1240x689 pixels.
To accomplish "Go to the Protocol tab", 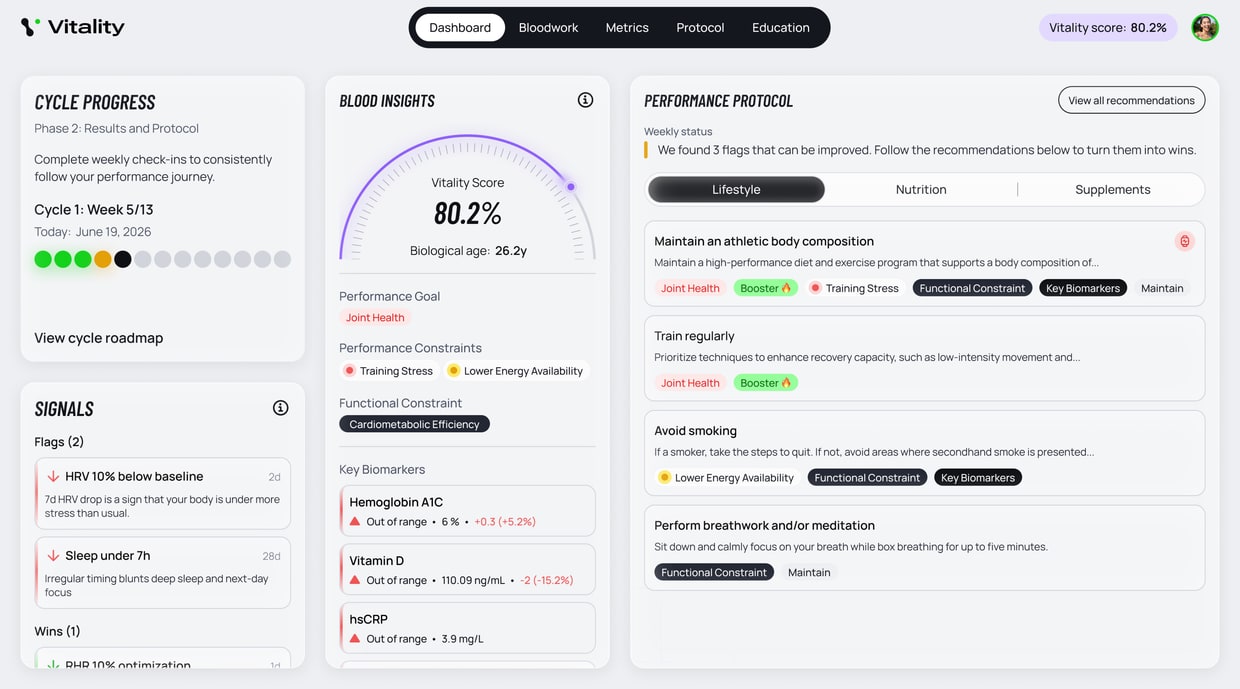I will (700, 27).
